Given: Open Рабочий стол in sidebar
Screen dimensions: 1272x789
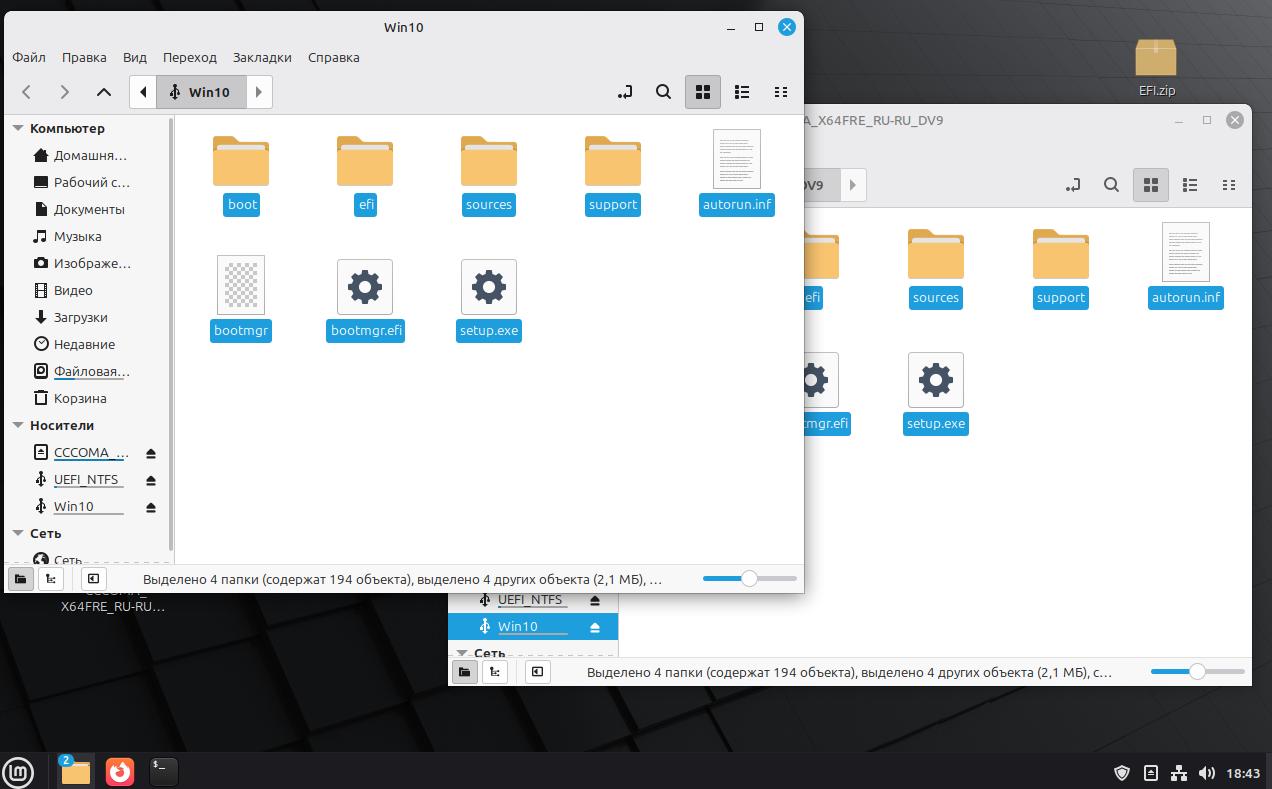Looking at the screenshot, I should tap(89, 182).
